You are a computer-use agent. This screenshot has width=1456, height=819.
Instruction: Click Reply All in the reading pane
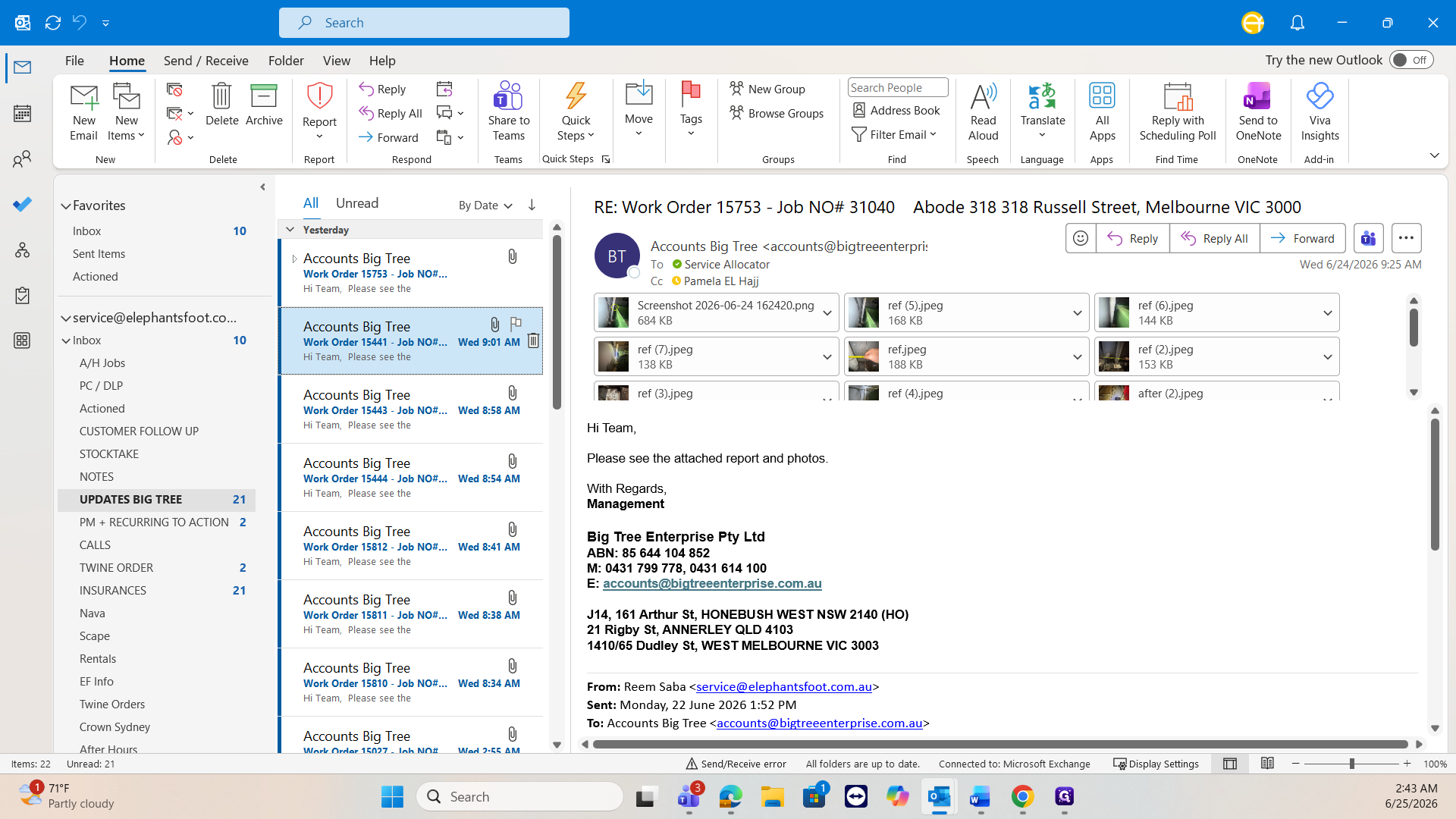1214,238
